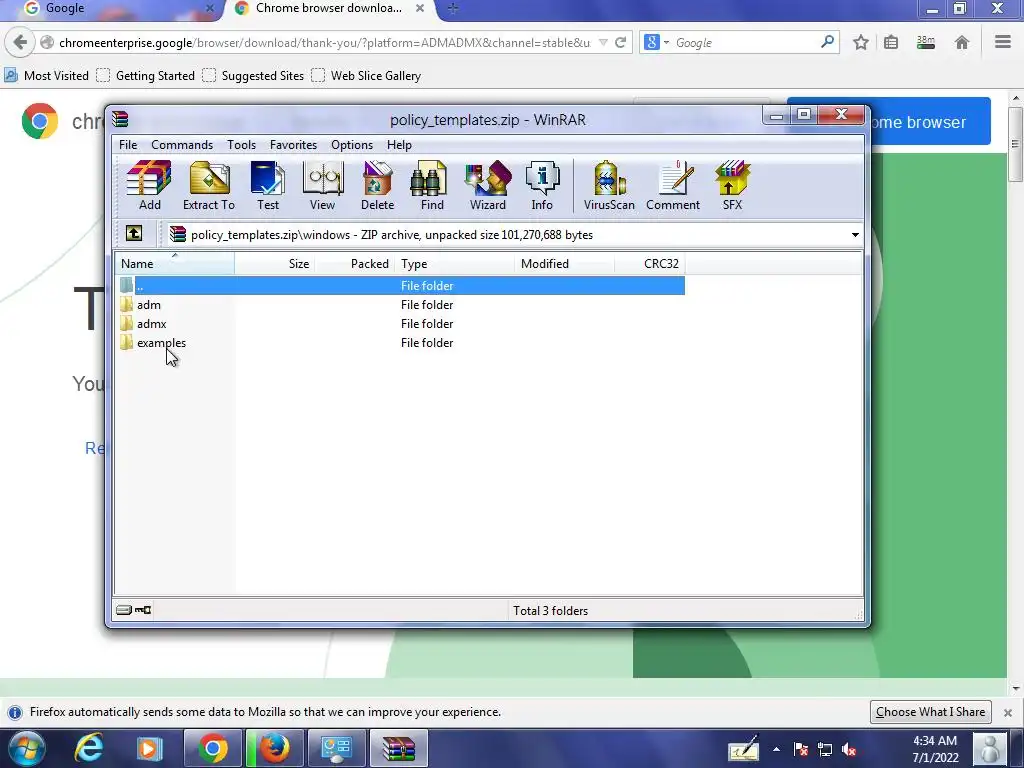Click the SFX toolbar icon
Image resolution: width=1024 pixels, height=768 pixels.
pos(732,185)
